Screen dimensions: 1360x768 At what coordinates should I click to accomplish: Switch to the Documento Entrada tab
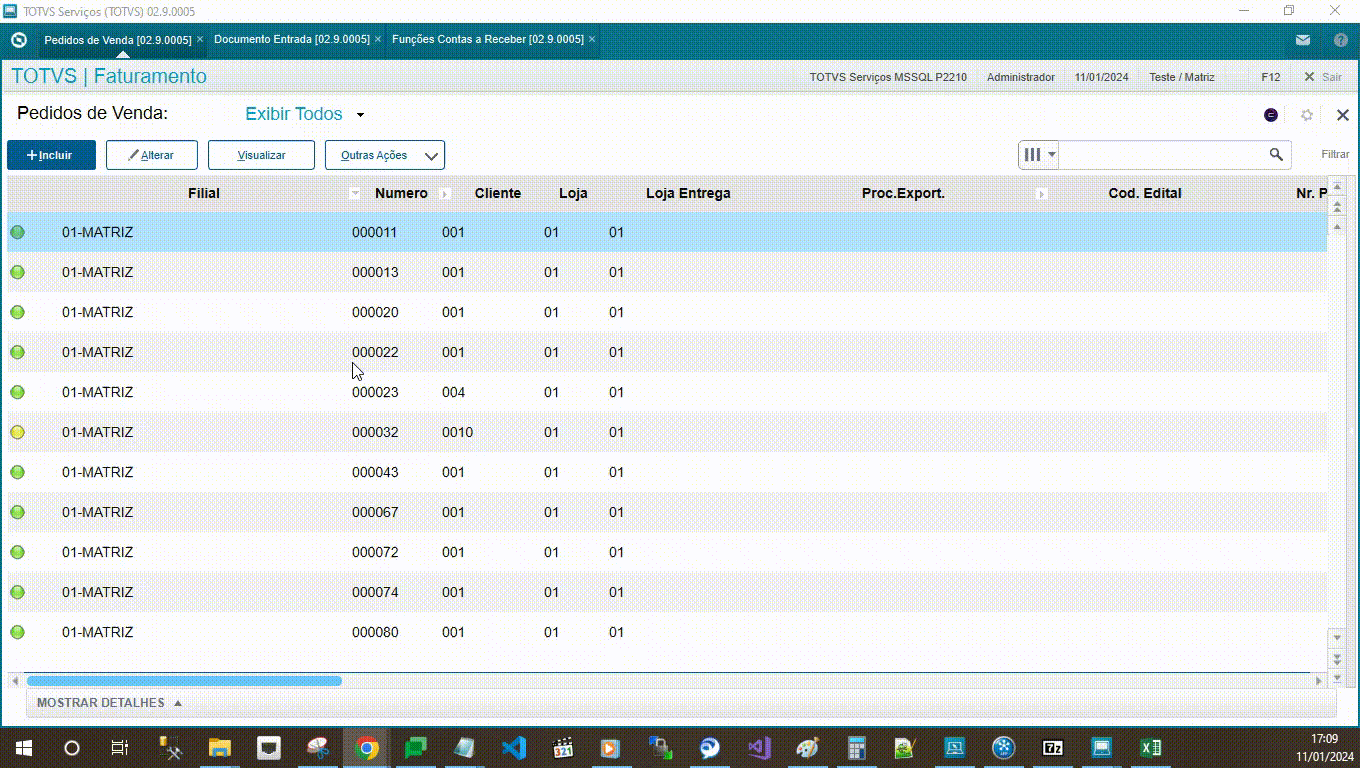292,40
